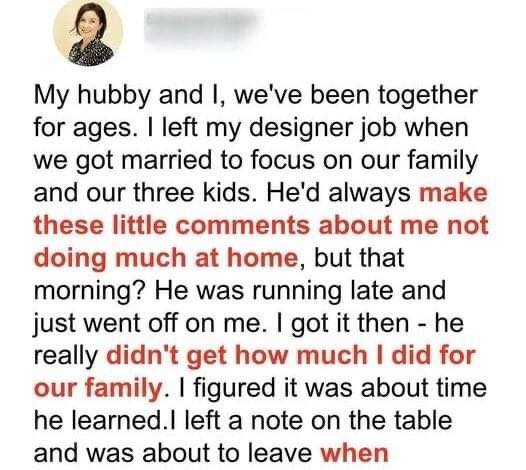Image resolution: width=526 pixels, height=470 pixels.
Task: Click the red word 'make' after 'always'
Action: tap(453, 193)
